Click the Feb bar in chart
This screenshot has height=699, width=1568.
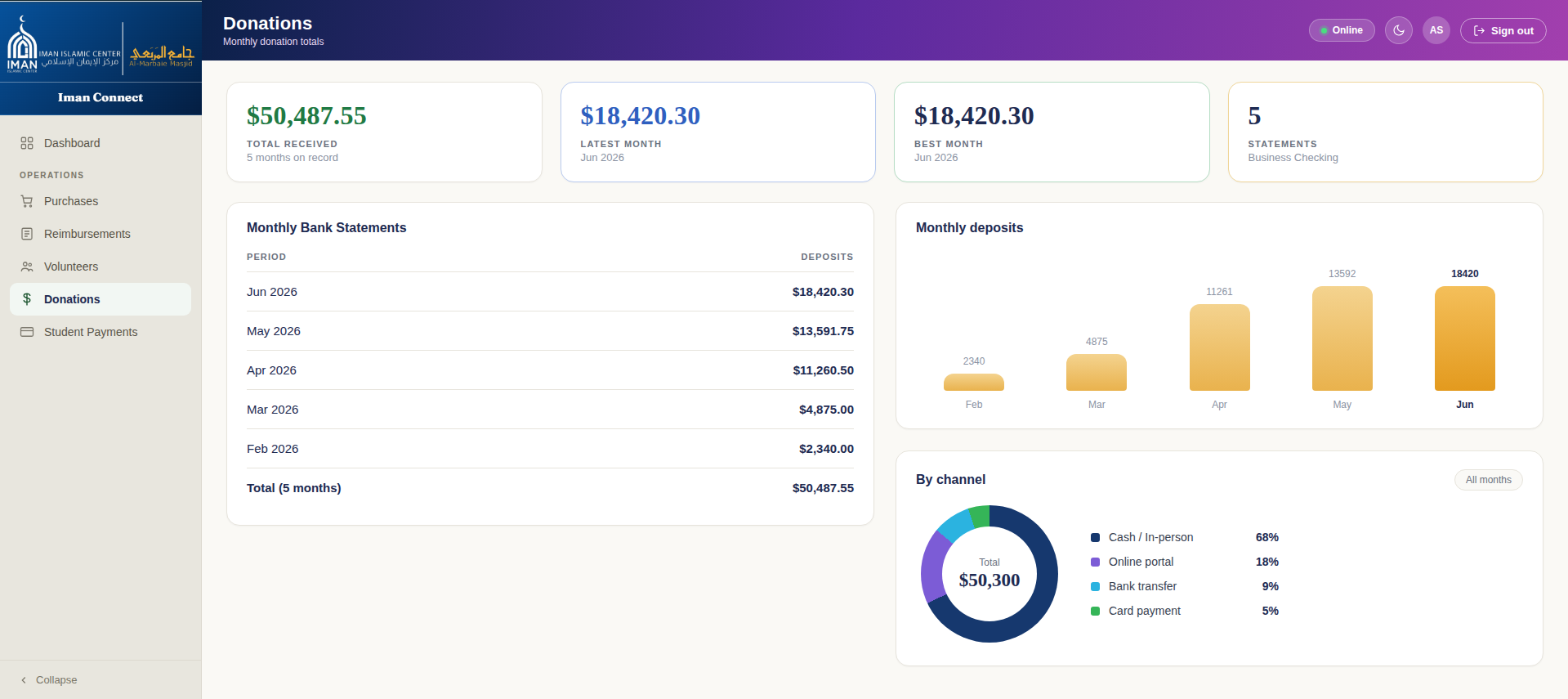[974, 383]
